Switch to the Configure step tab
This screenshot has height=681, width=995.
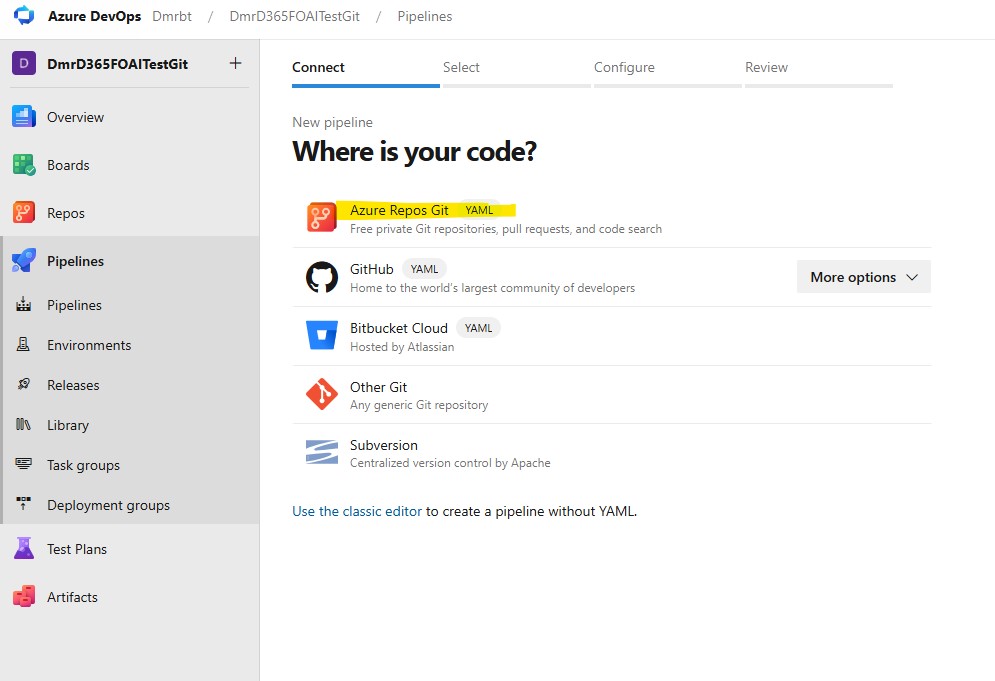668,71
